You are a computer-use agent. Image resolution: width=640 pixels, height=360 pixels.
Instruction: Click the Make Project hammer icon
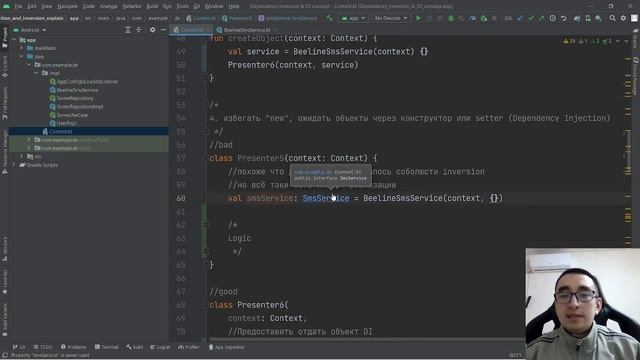329,18
